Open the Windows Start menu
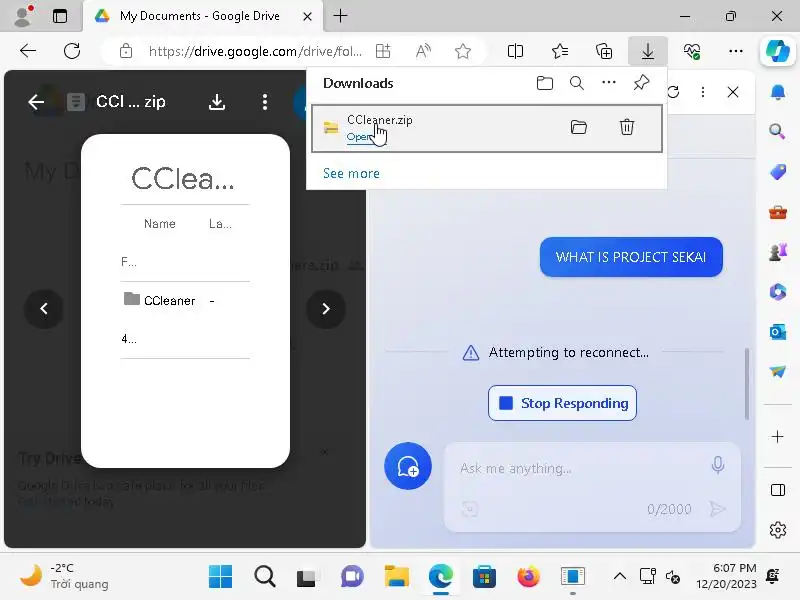 (x=220, y=577)
